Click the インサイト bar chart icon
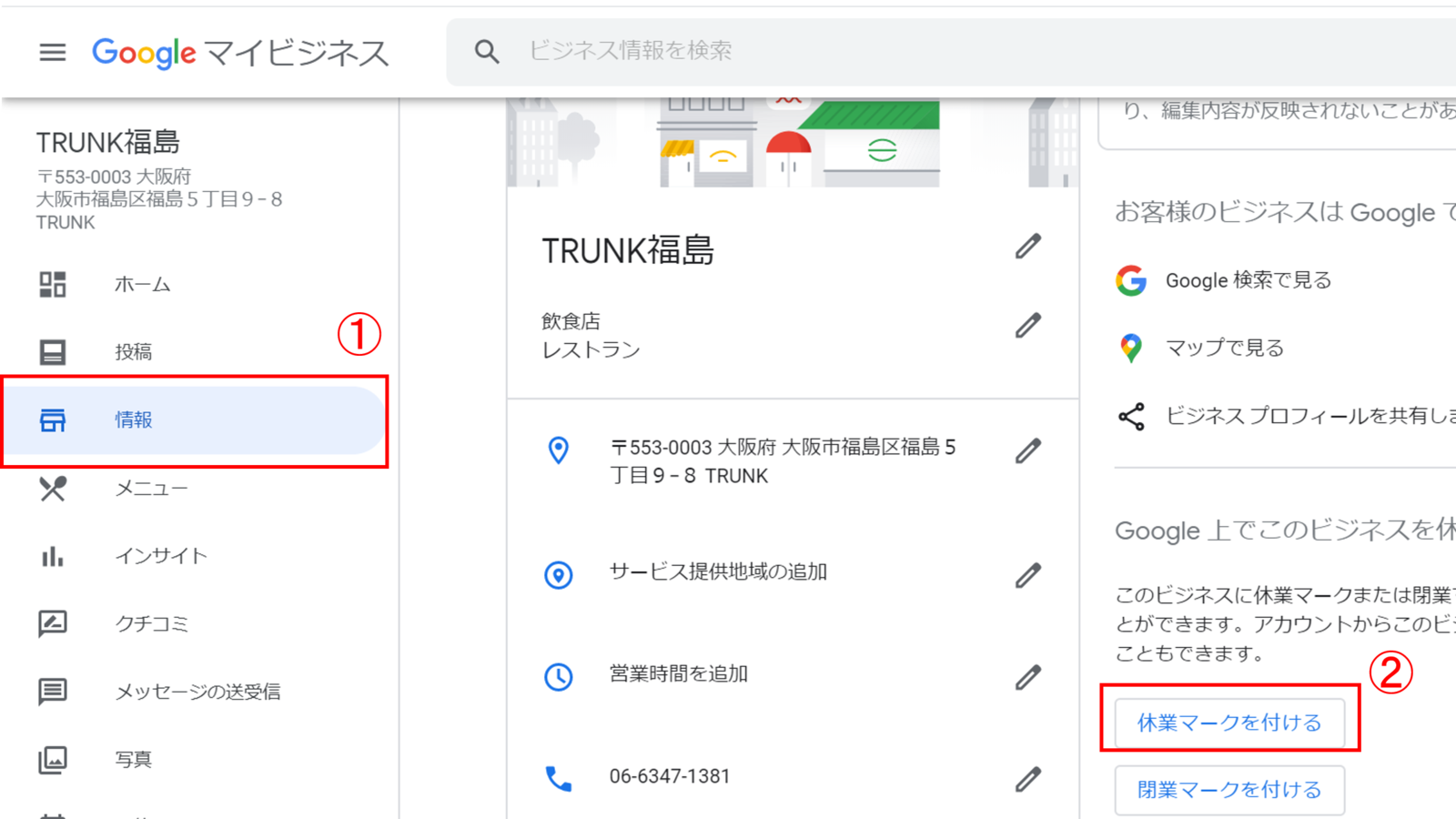This screenshot has width=1456, height=819. click(53, 556)
